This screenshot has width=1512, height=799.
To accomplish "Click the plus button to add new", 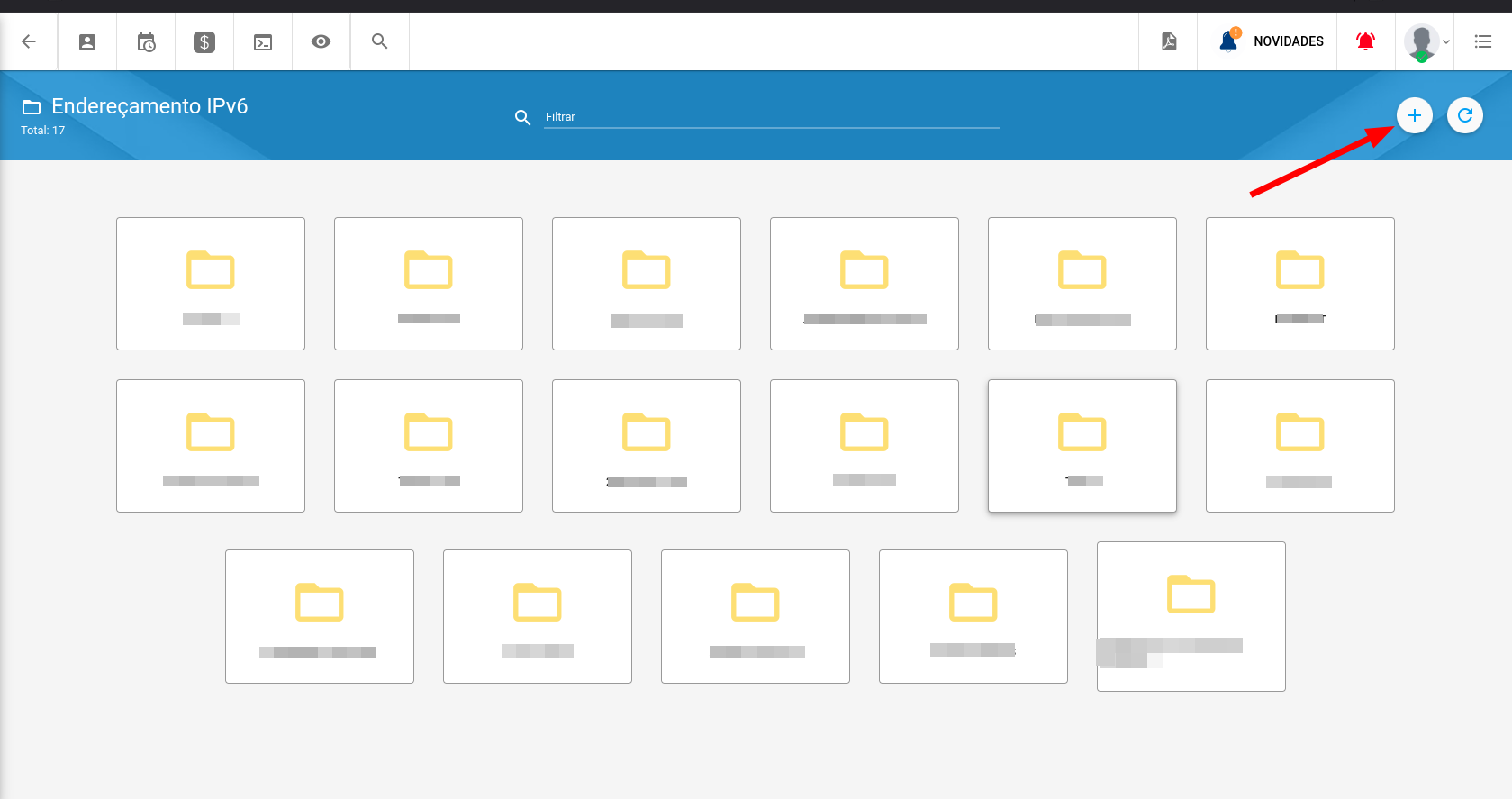I will [x=1415, y=115].
